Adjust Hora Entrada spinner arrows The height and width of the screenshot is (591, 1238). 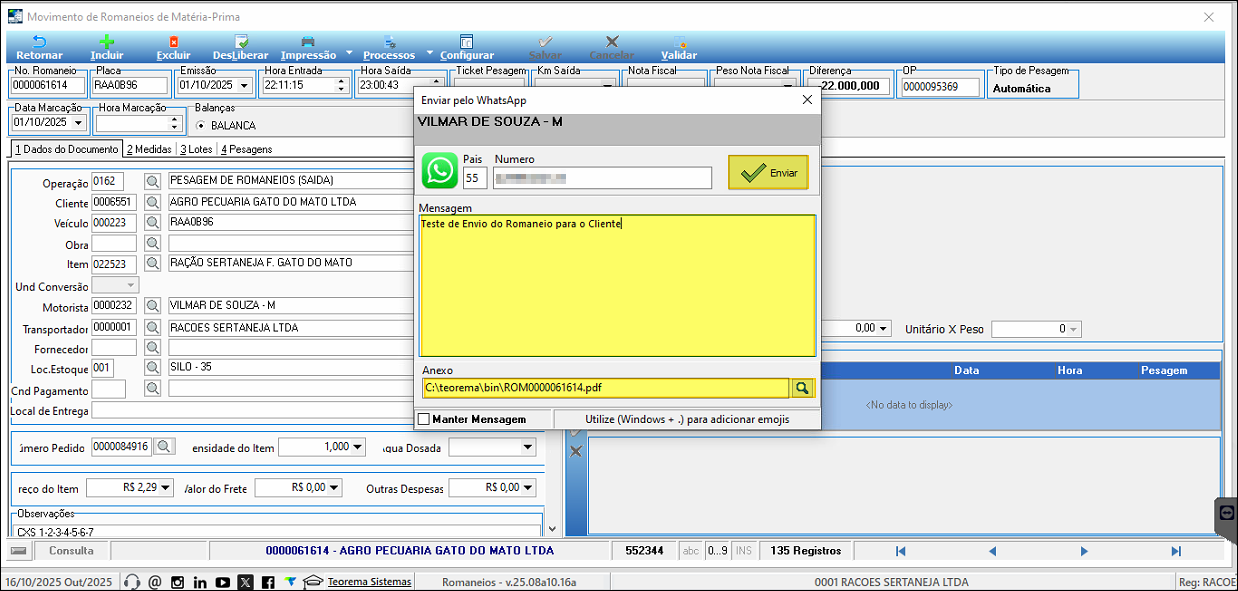[341, 86]
